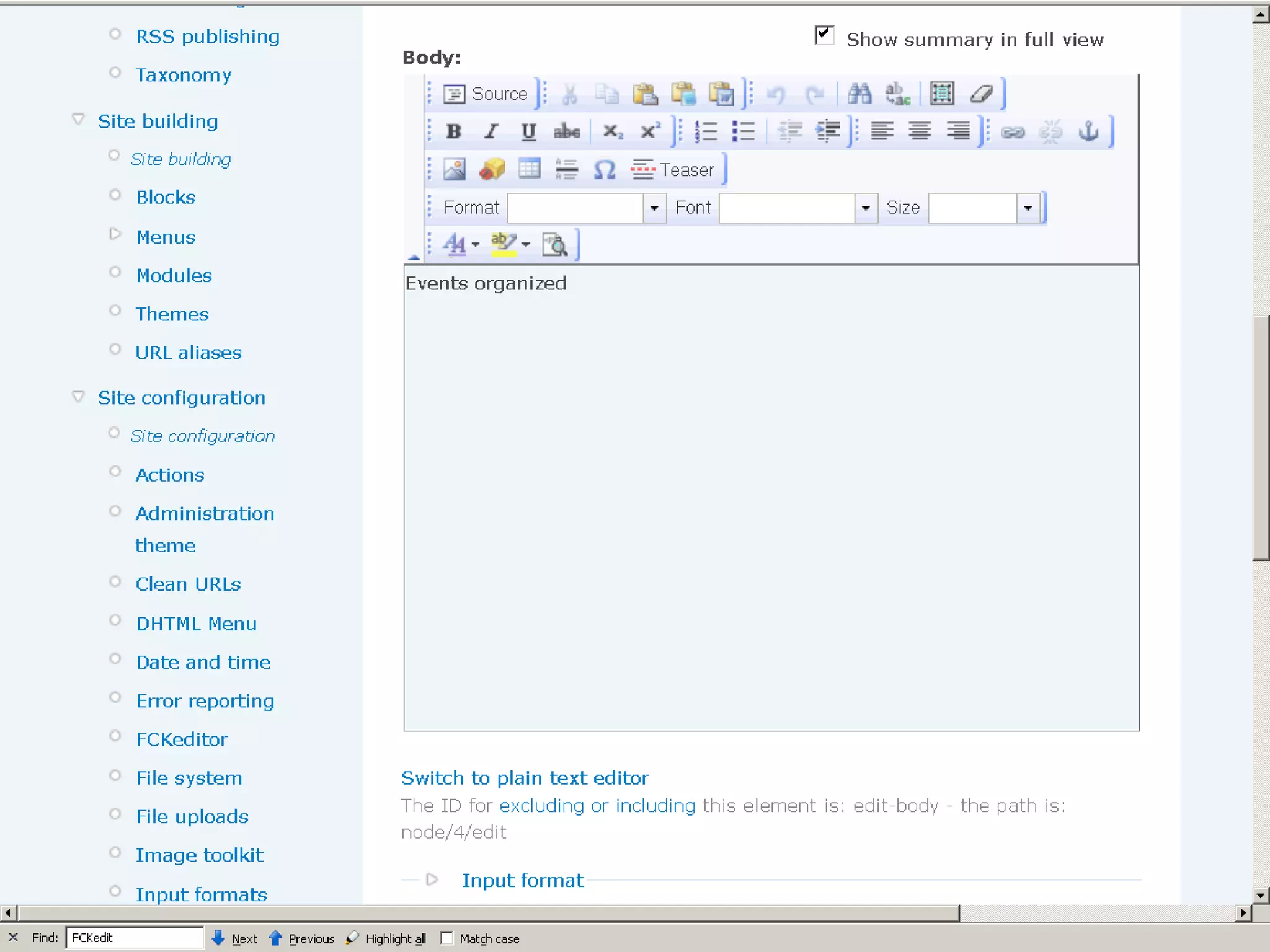Click Switch to plain text editor
Screen dimensions: 1270x952
[525, 778]
